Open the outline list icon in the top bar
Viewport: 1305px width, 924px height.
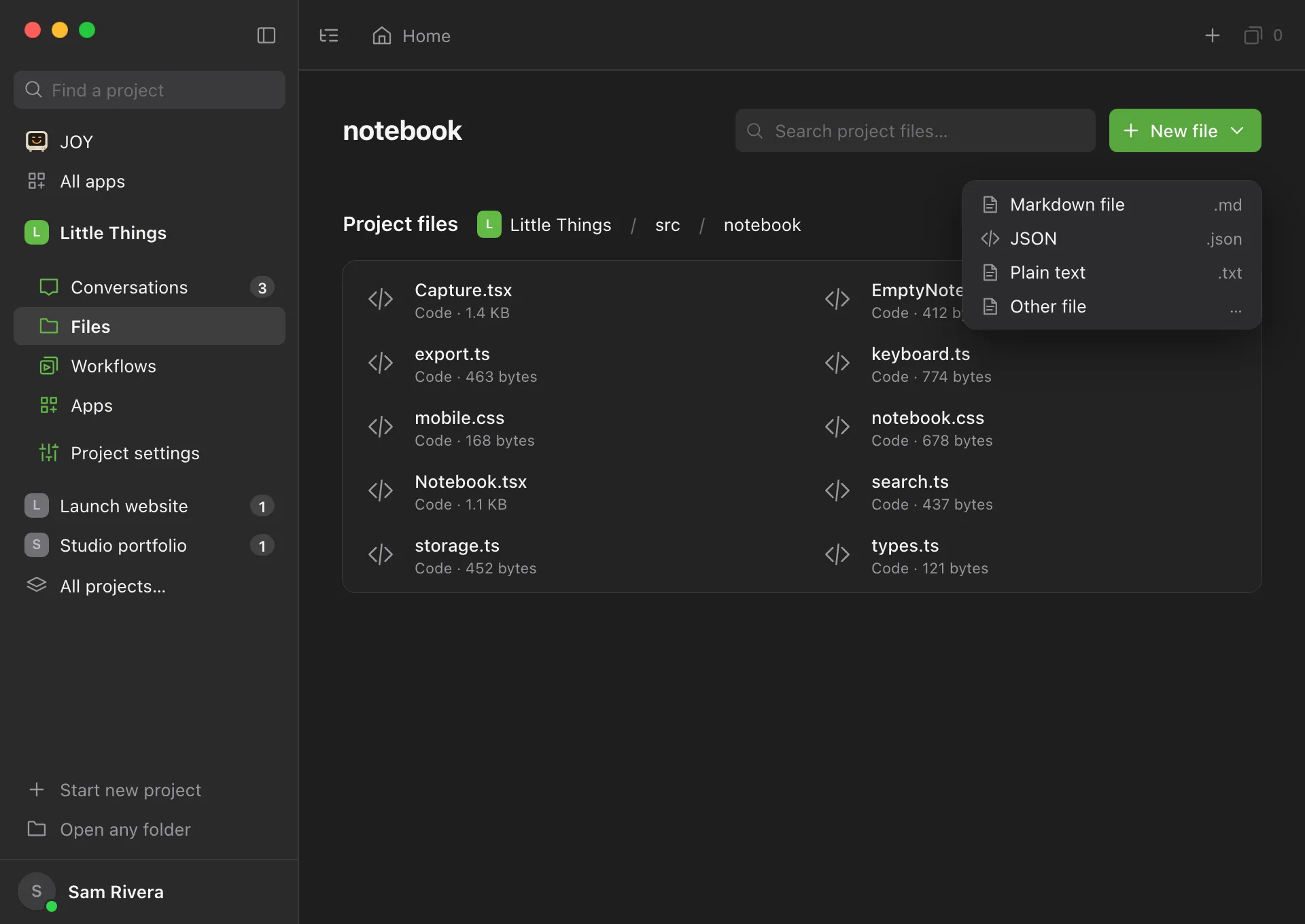[x=329, y=35]
